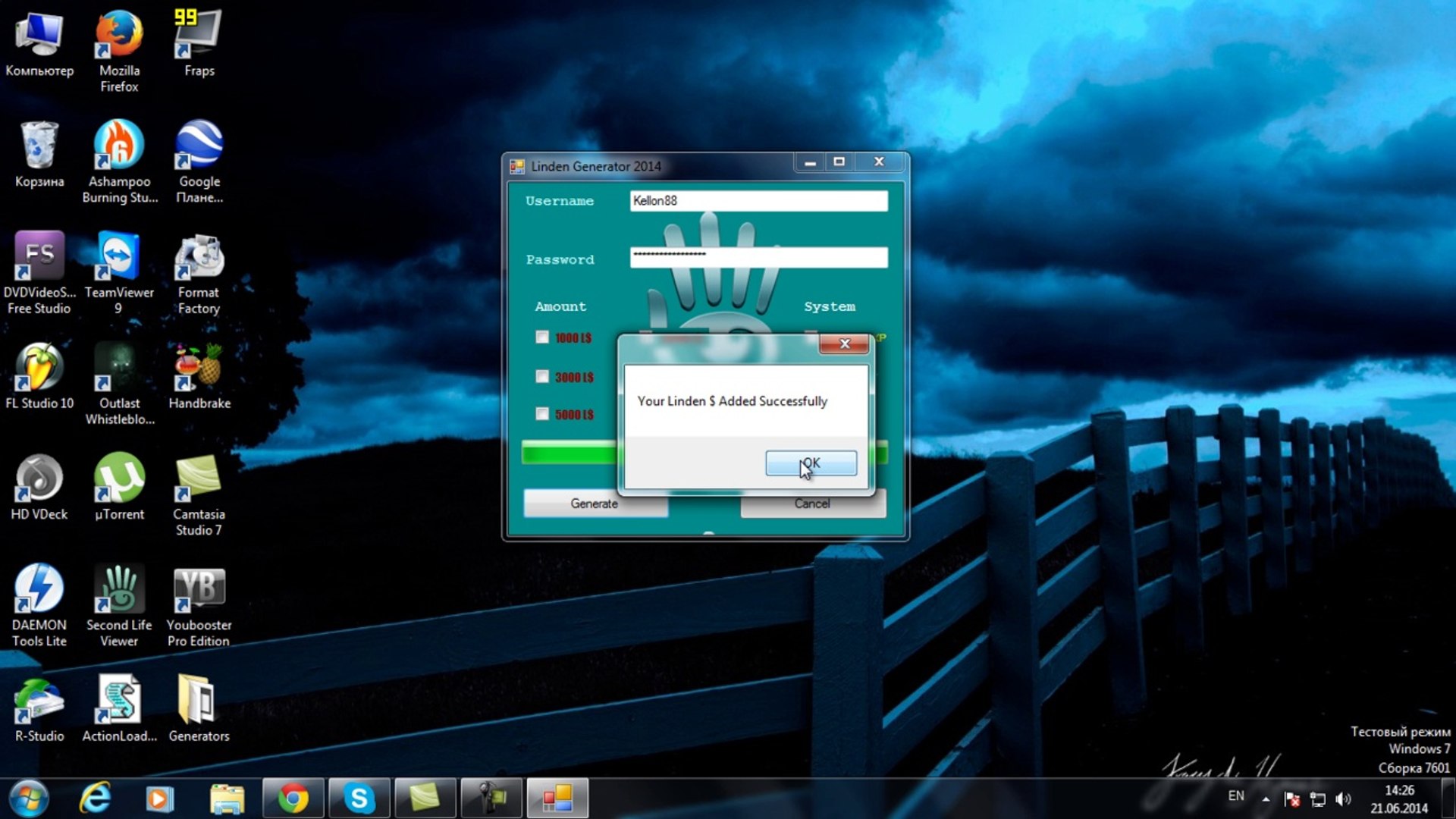Click inside the Username field
Screen dimensions: 1456x819
click(x=758, y=200)
